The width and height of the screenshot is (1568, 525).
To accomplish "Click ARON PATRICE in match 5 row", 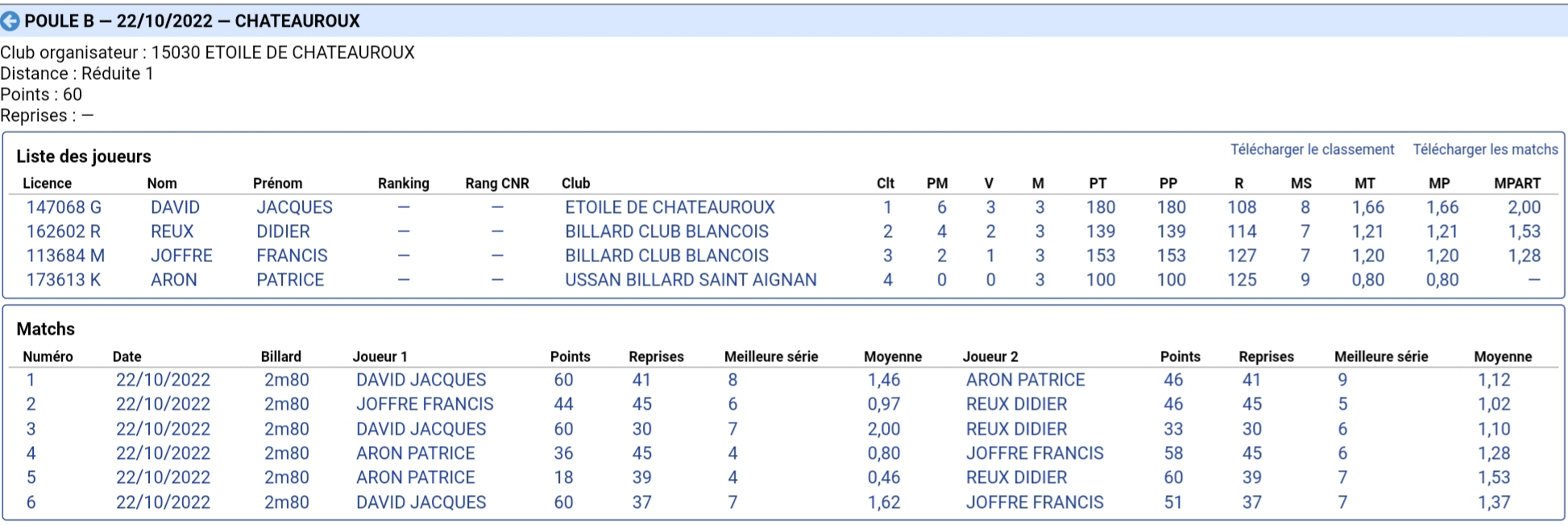I will 415,477.
